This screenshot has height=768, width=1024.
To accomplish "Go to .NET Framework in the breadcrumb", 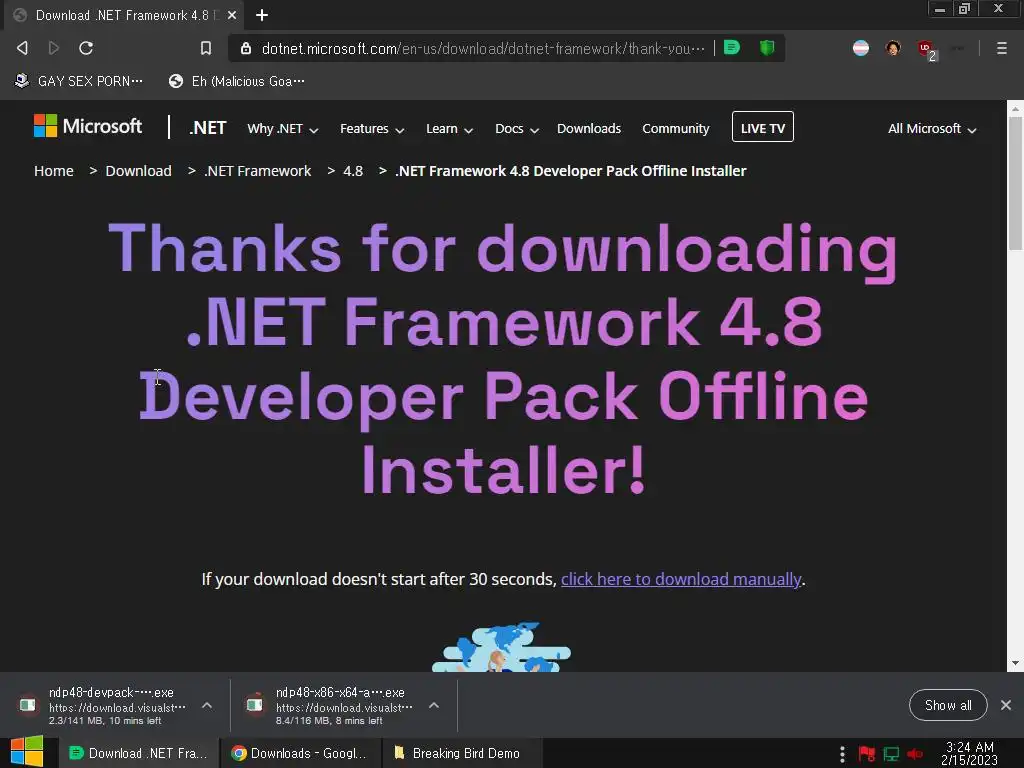I will [257, 171].
